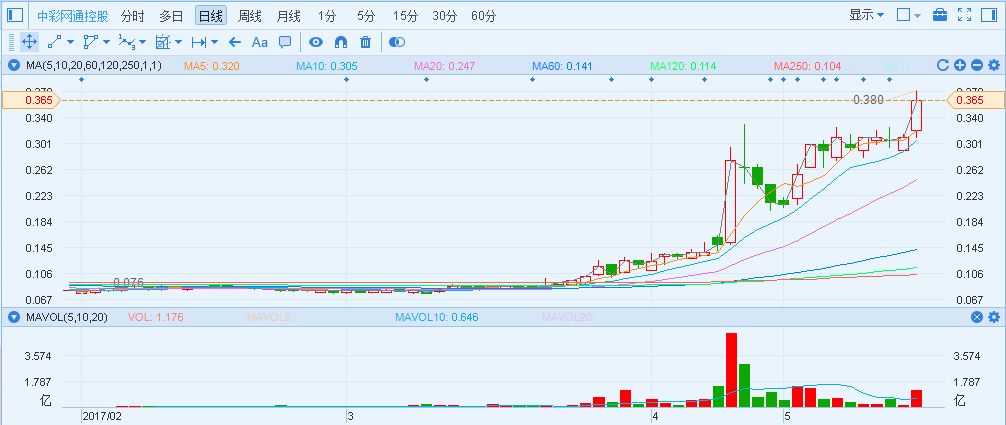The height and width of the screenshot is (425, 1006).
Task: Switch to 月线 monthly chart
Action: pos(288,15)
